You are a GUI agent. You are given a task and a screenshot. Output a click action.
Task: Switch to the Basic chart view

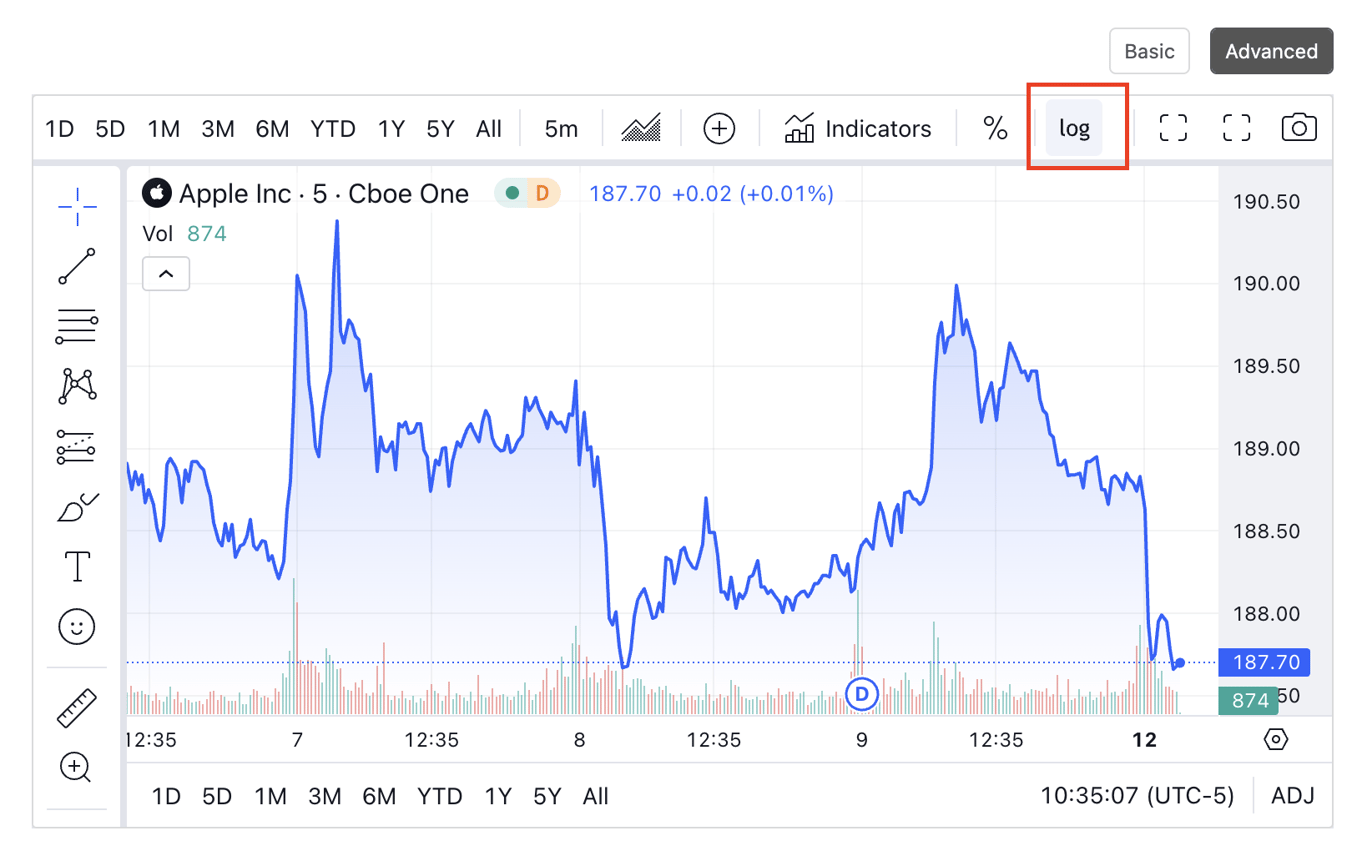tap(1149, 51)
